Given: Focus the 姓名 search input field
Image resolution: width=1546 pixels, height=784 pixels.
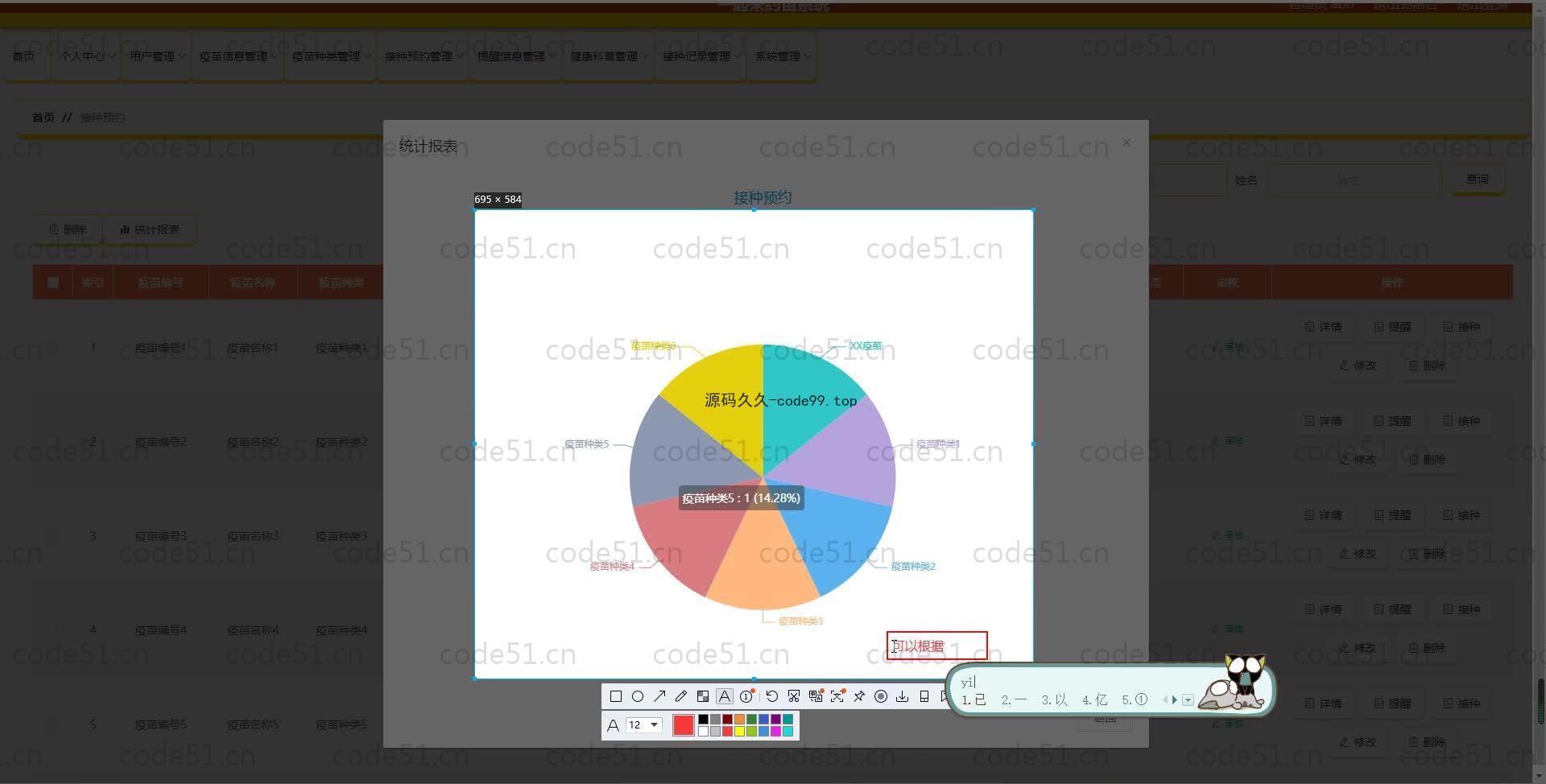Looking at the screenshot, I should (1354, 180).
